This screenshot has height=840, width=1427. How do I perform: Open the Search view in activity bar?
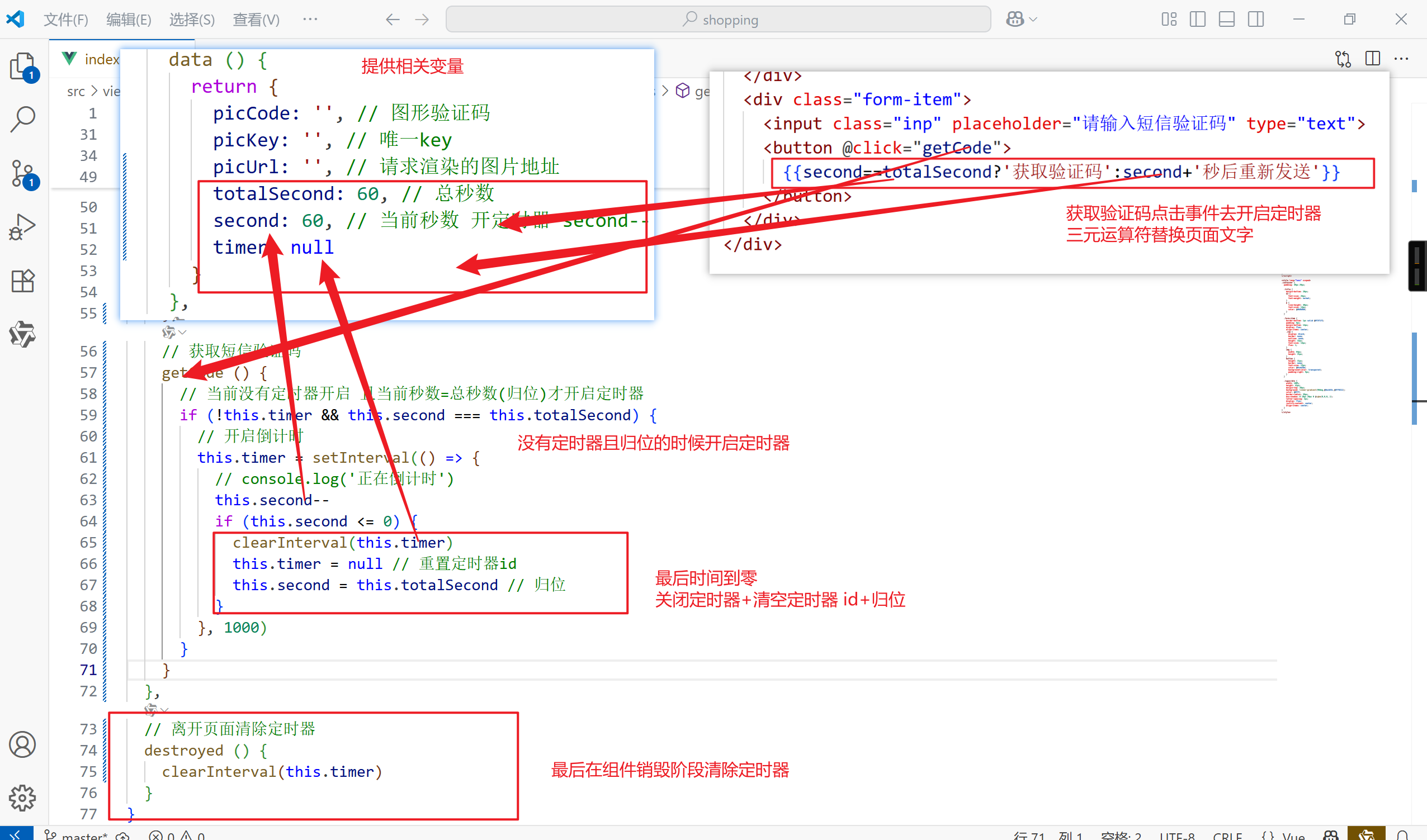point(23,119)
